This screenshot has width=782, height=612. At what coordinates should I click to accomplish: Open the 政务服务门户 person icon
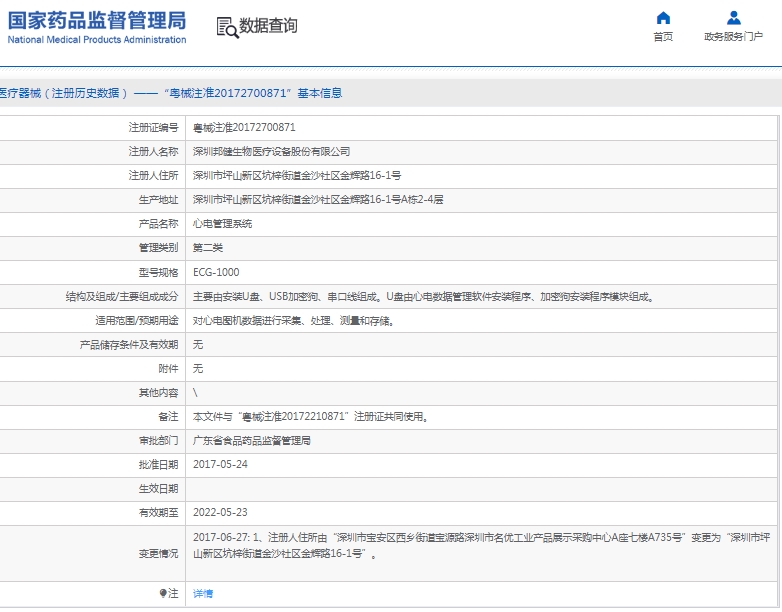(x=733, y=18)
